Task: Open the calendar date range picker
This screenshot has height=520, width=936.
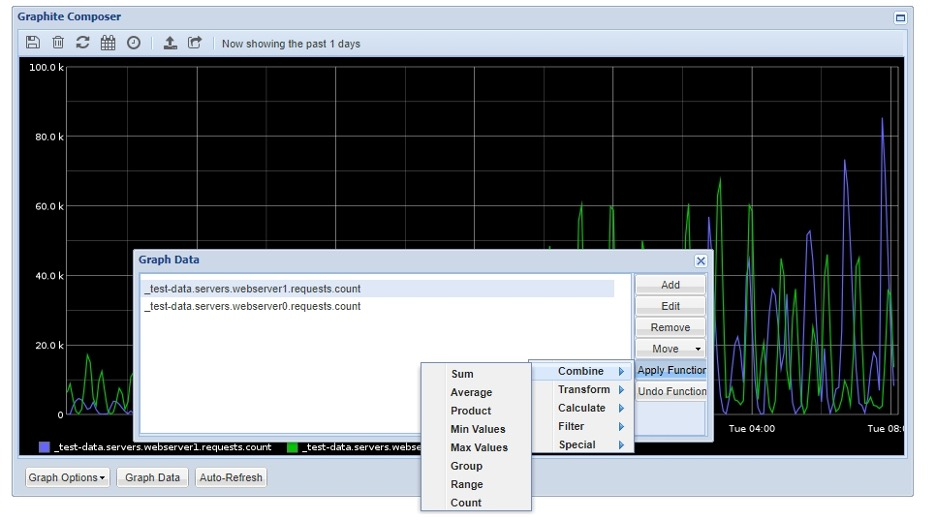Action: click(108, 43)
